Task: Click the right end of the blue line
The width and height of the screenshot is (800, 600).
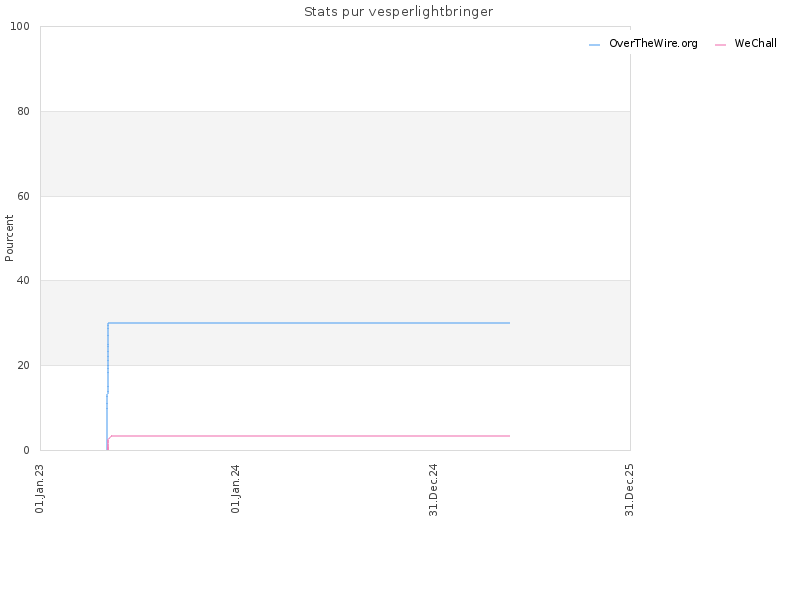Action: click(x=509, y=323)
